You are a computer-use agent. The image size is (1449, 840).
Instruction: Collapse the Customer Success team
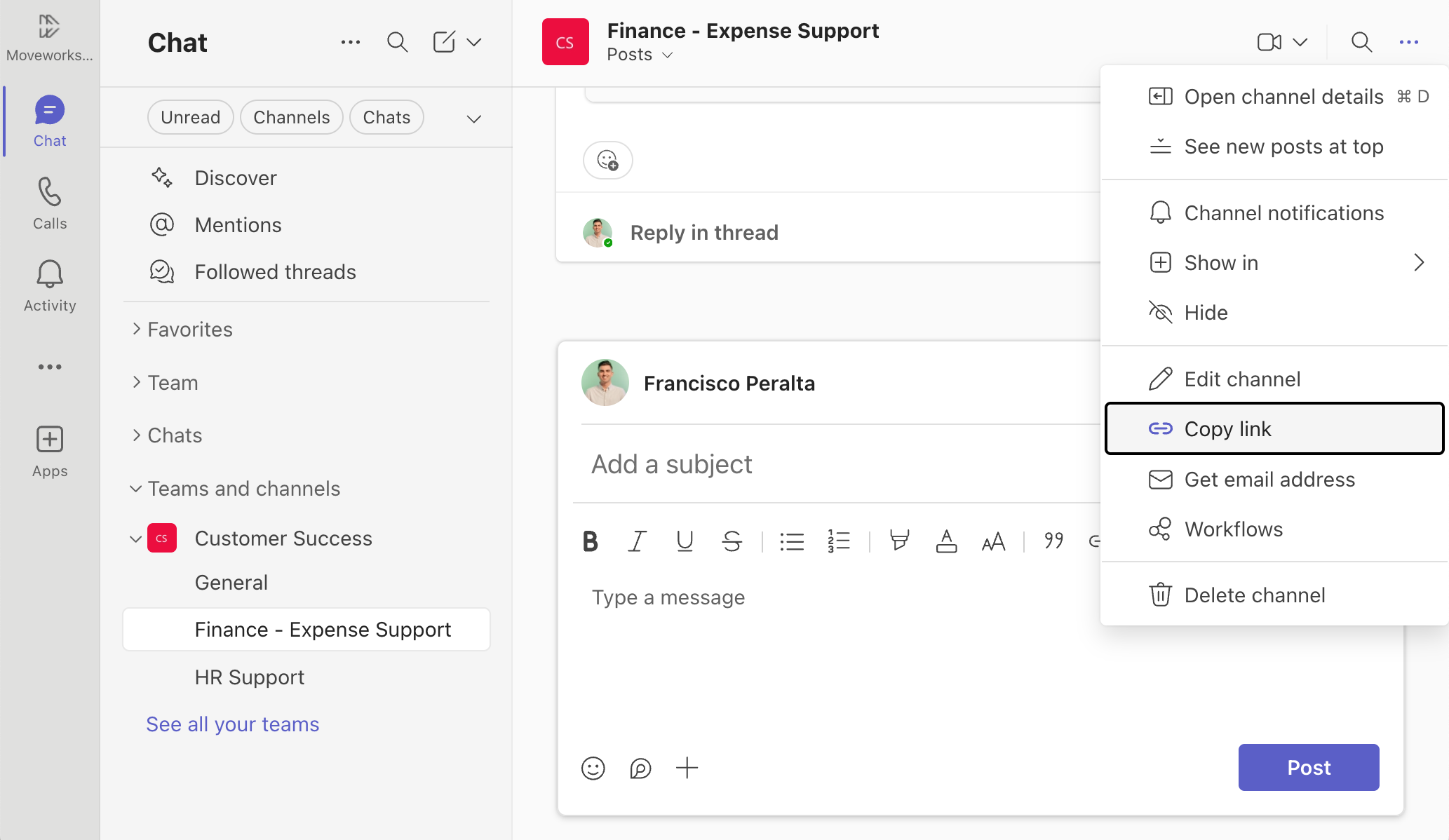[x=135, y=538]
